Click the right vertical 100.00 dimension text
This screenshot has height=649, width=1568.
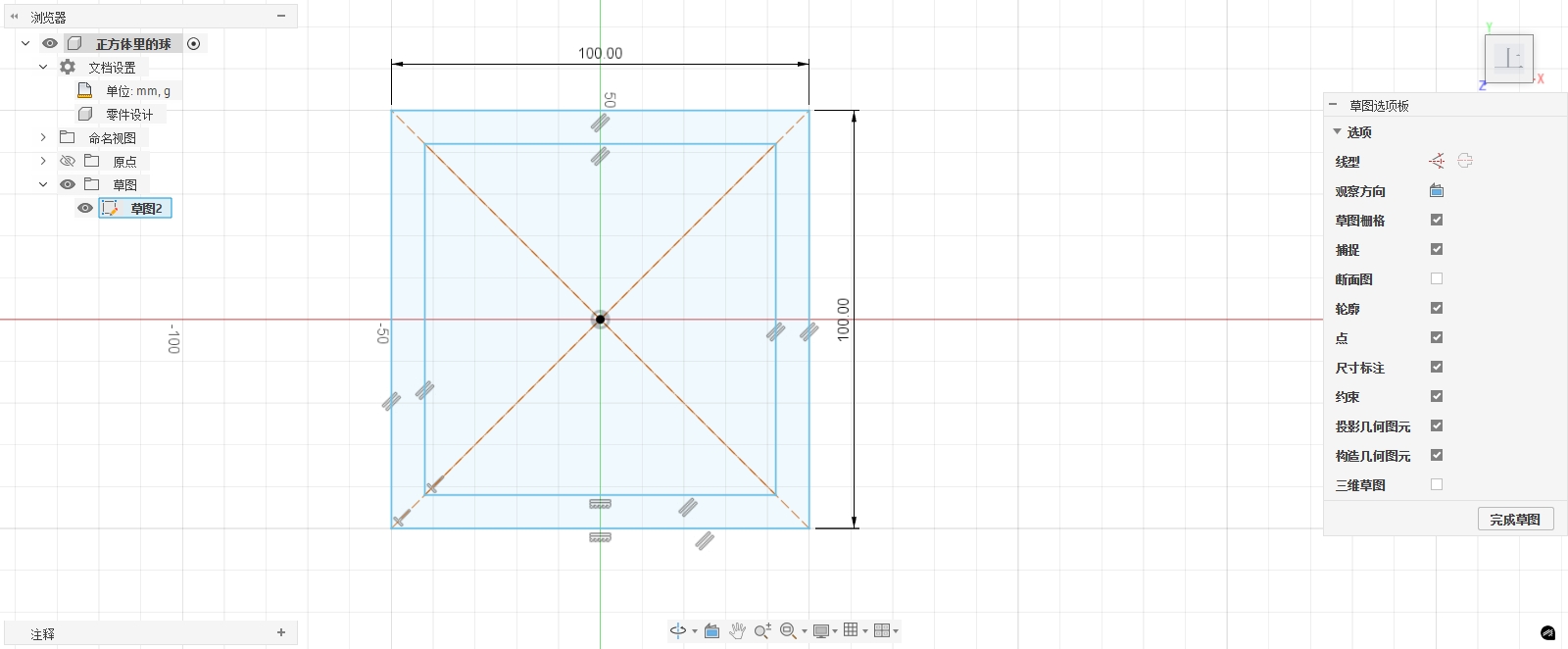pos(843,320)
